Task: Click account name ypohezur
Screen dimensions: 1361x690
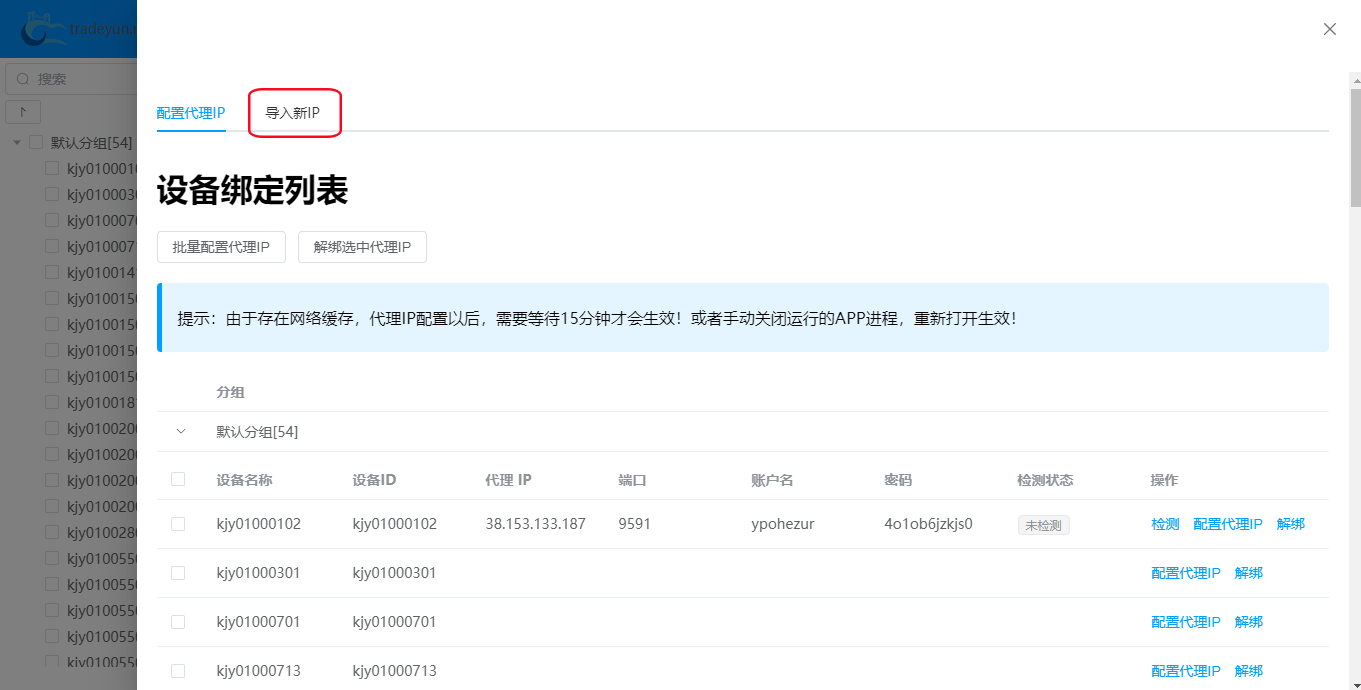Action: click(x=782, y=524)
